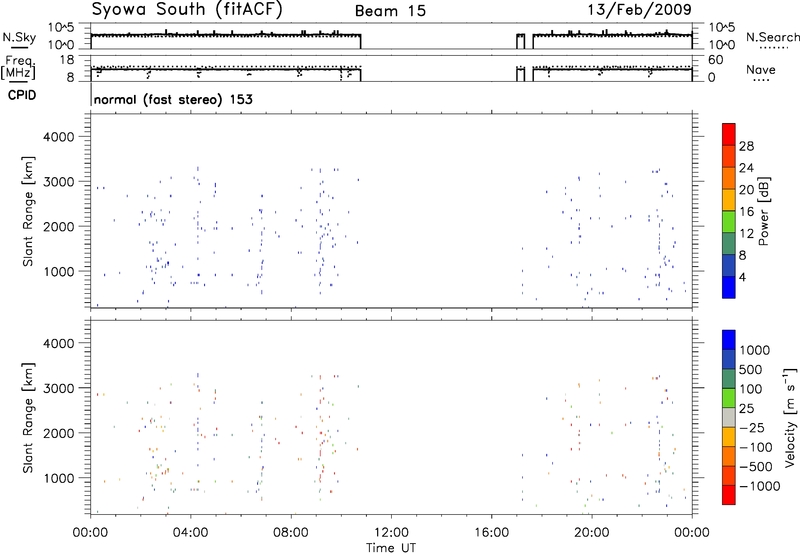Click '1000' tick on the velocity panel

[x=58, y=478]
